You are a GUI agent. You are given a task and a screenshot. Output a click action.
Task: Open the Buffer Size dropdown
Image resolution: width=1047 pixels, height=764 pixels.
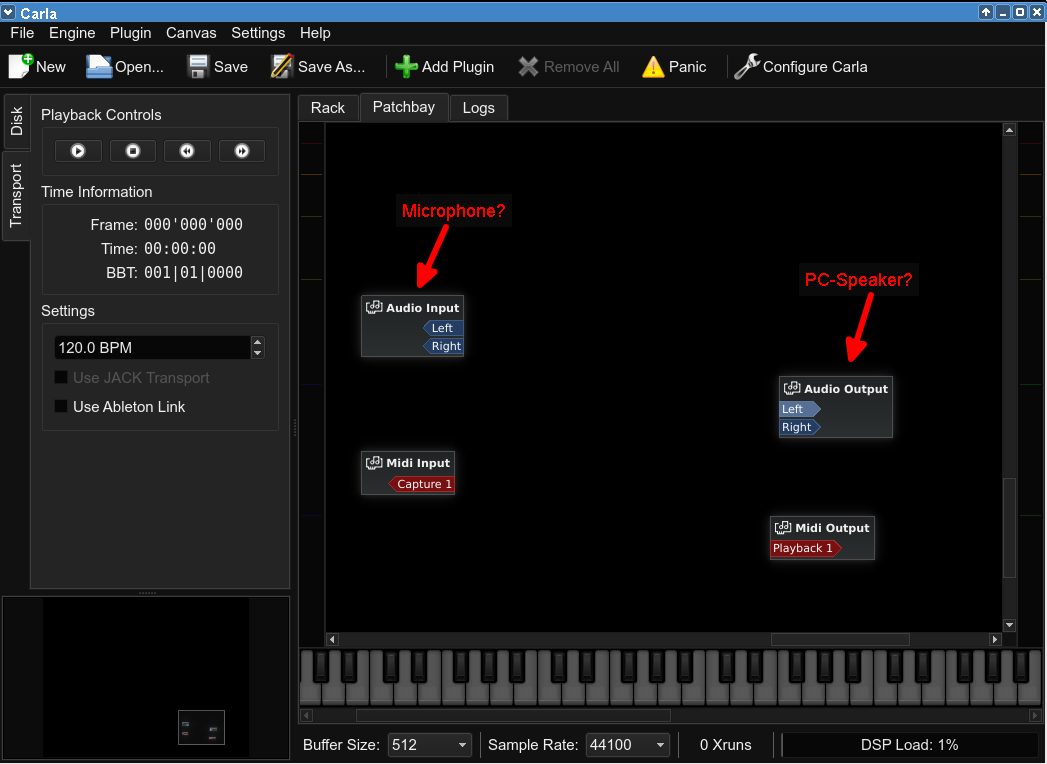pos(462,744)
